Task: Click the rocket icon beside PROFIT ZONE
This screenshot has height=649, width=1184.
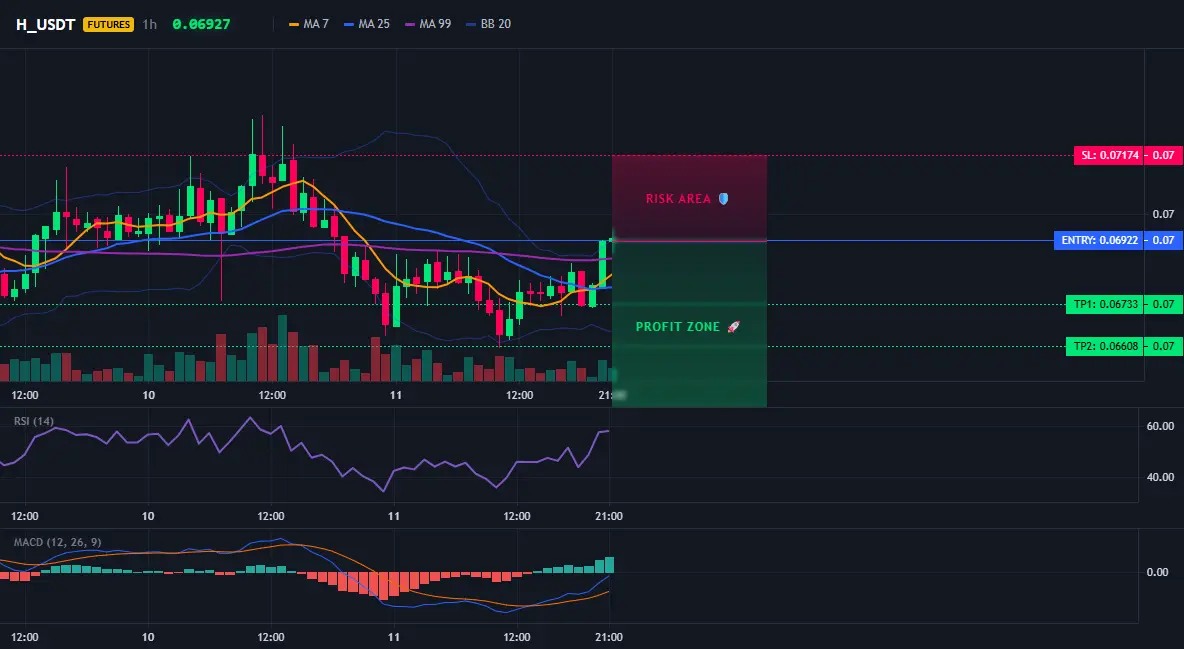Action: pyautogui.click(x=733, y=327)
